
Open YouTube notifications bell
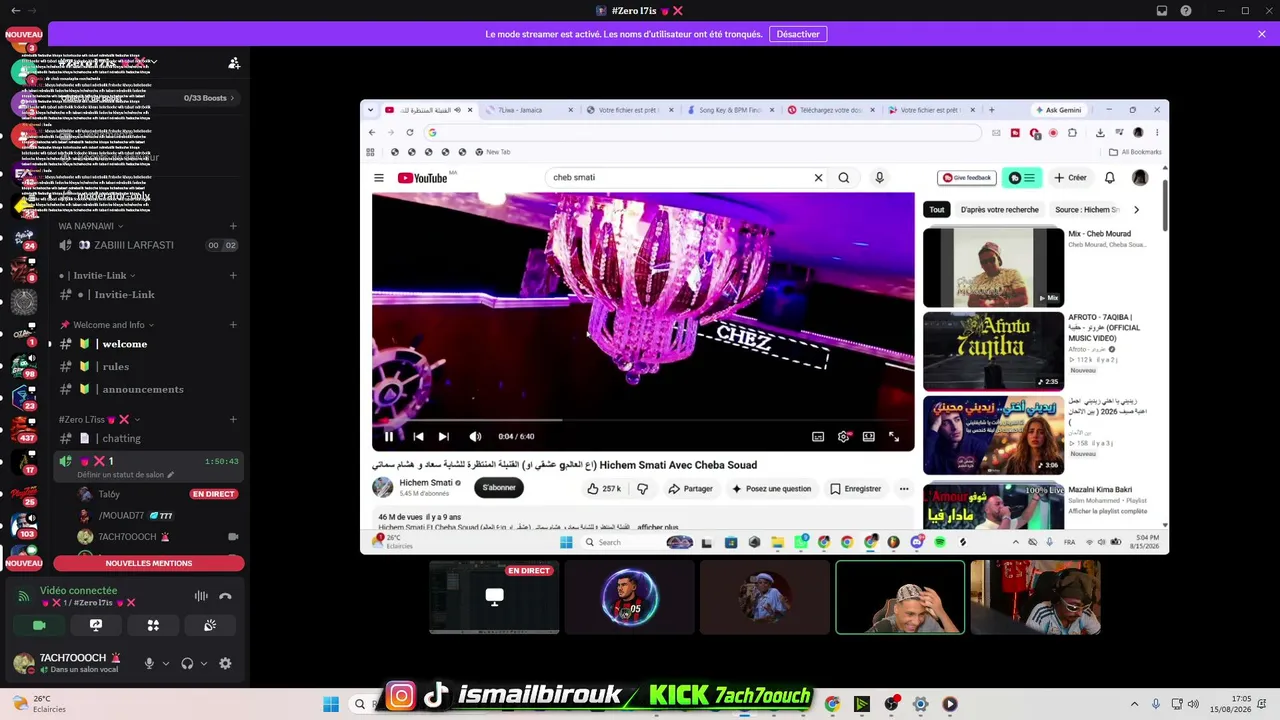point(1110,178)
